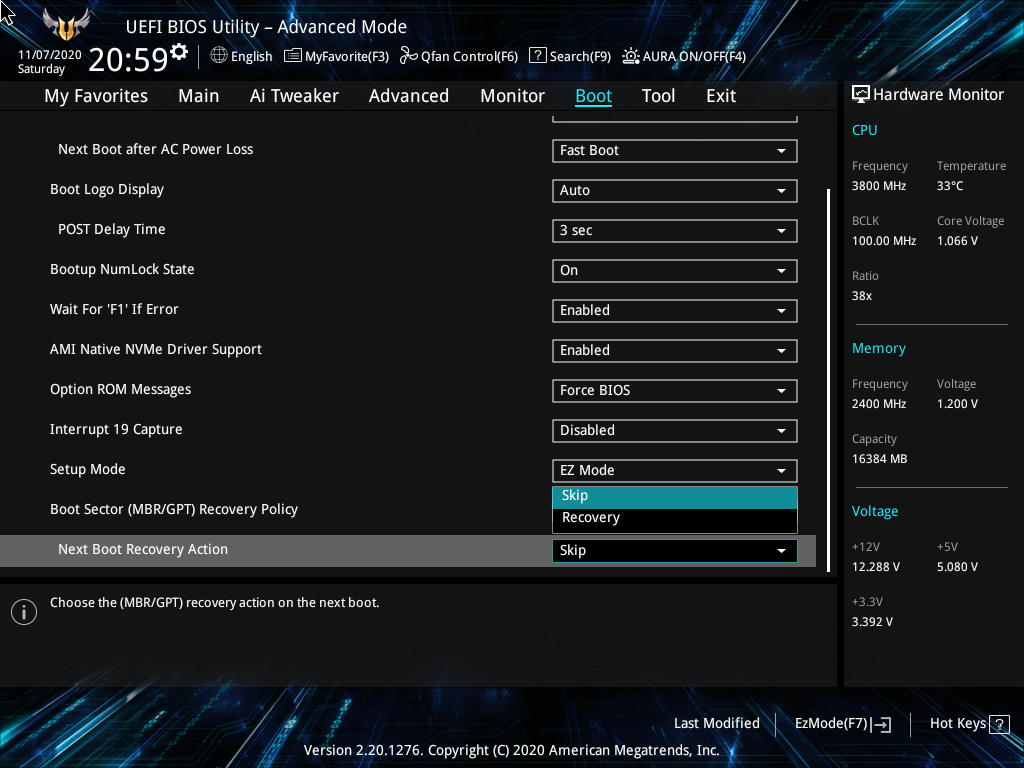
Task: Open the Bootup NumLock State dropdown
Action: click(x=675, y=270)
